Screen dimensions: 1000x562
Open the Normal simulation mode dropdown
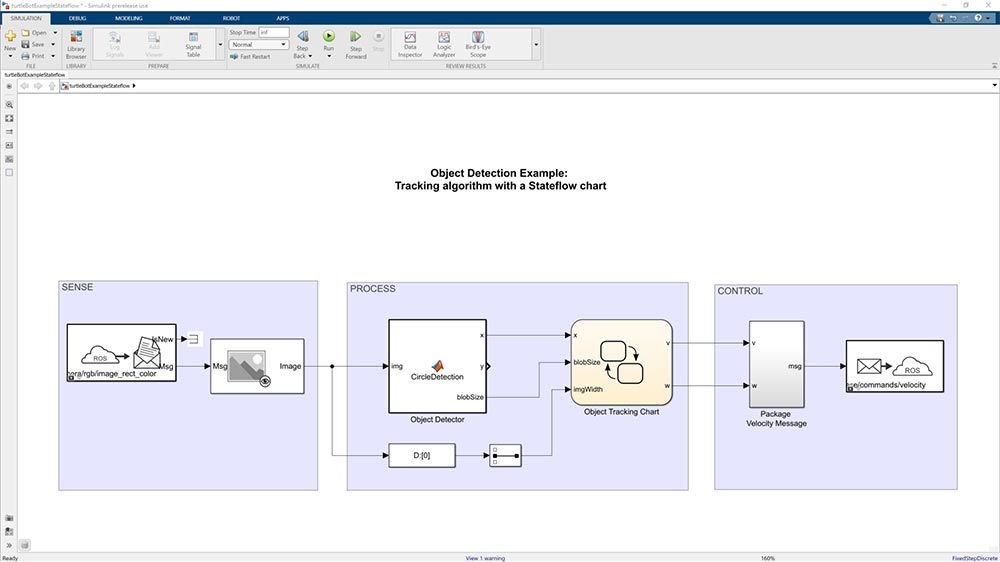click(x=258, y=45)
